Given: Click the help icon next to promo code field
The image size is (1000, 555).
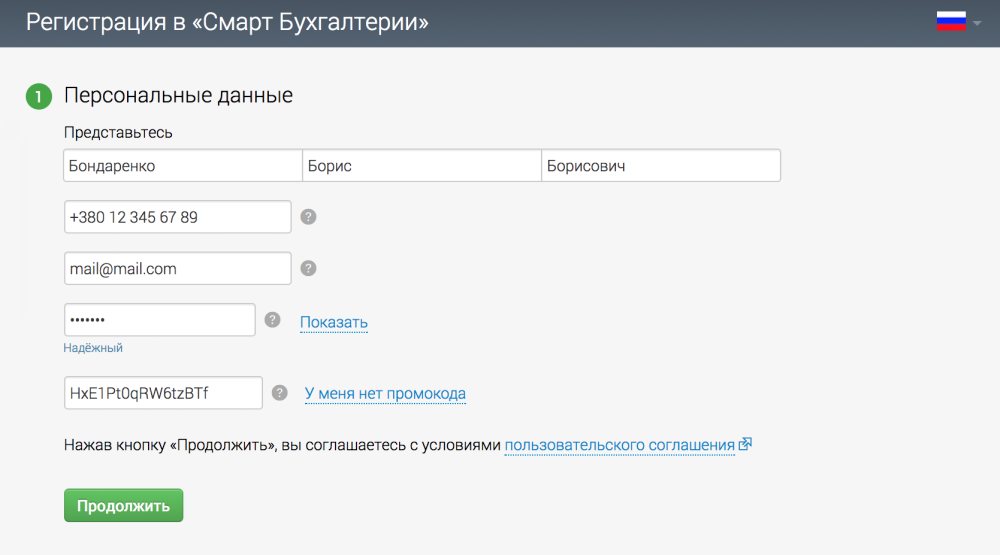Looking at the screenshot, I should click(279, 393).
